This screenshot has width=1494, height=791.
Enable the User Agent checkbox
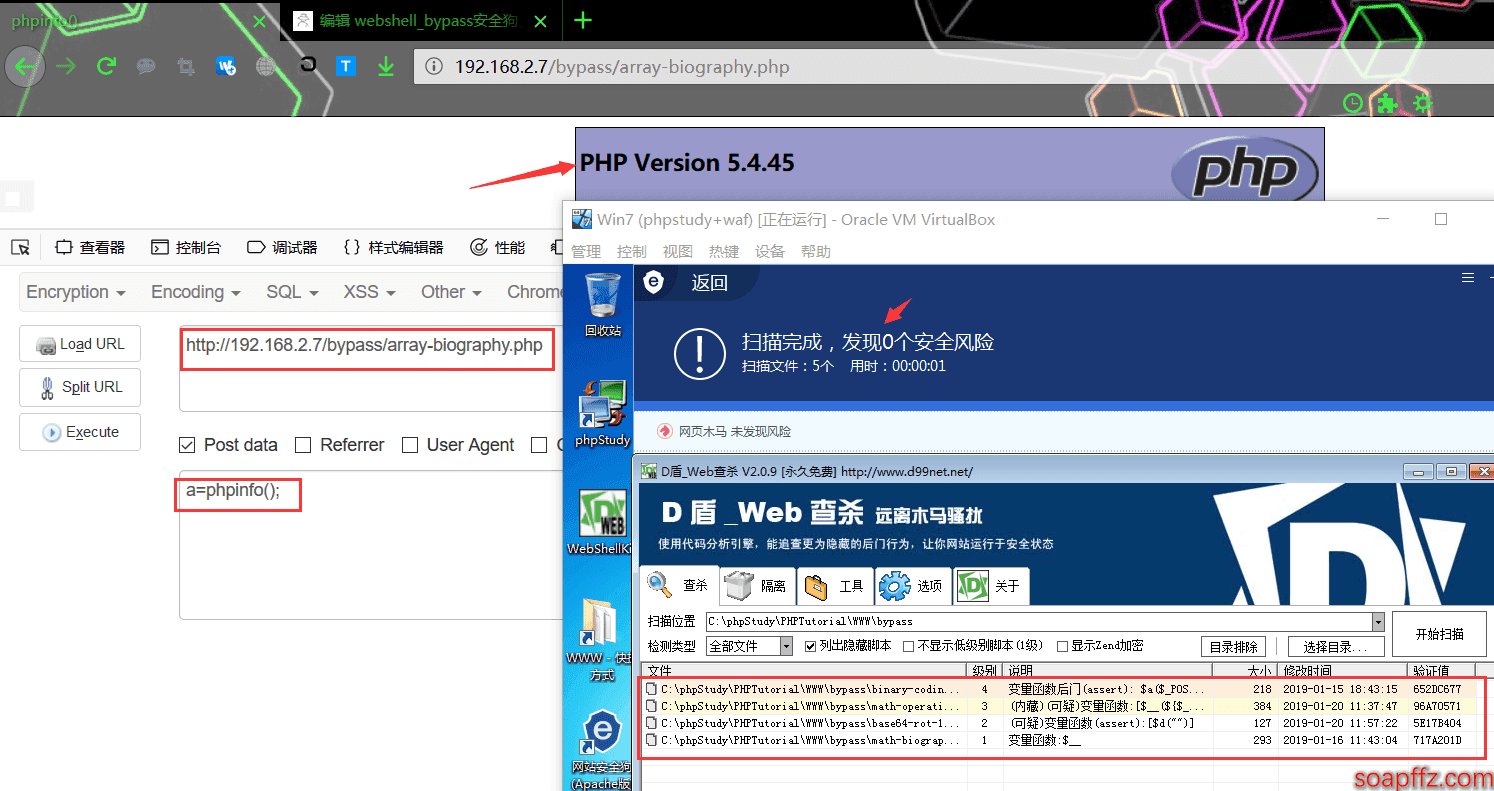click(409, 445)
